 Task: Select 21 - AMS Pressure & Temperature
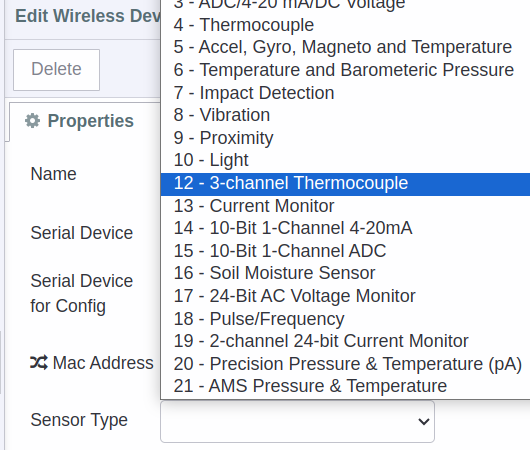(x=345, y=386)
